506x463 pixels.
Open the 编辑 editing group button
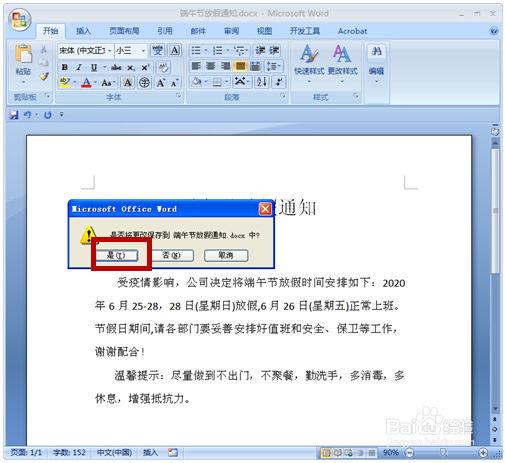(x=376, y=64)
